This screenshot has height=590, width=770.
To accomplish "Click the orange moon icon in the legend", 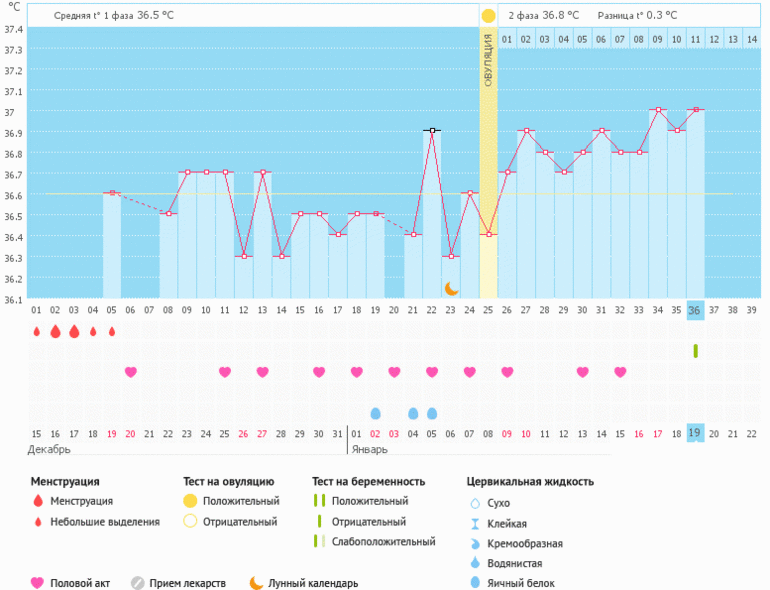I will 257,583.
